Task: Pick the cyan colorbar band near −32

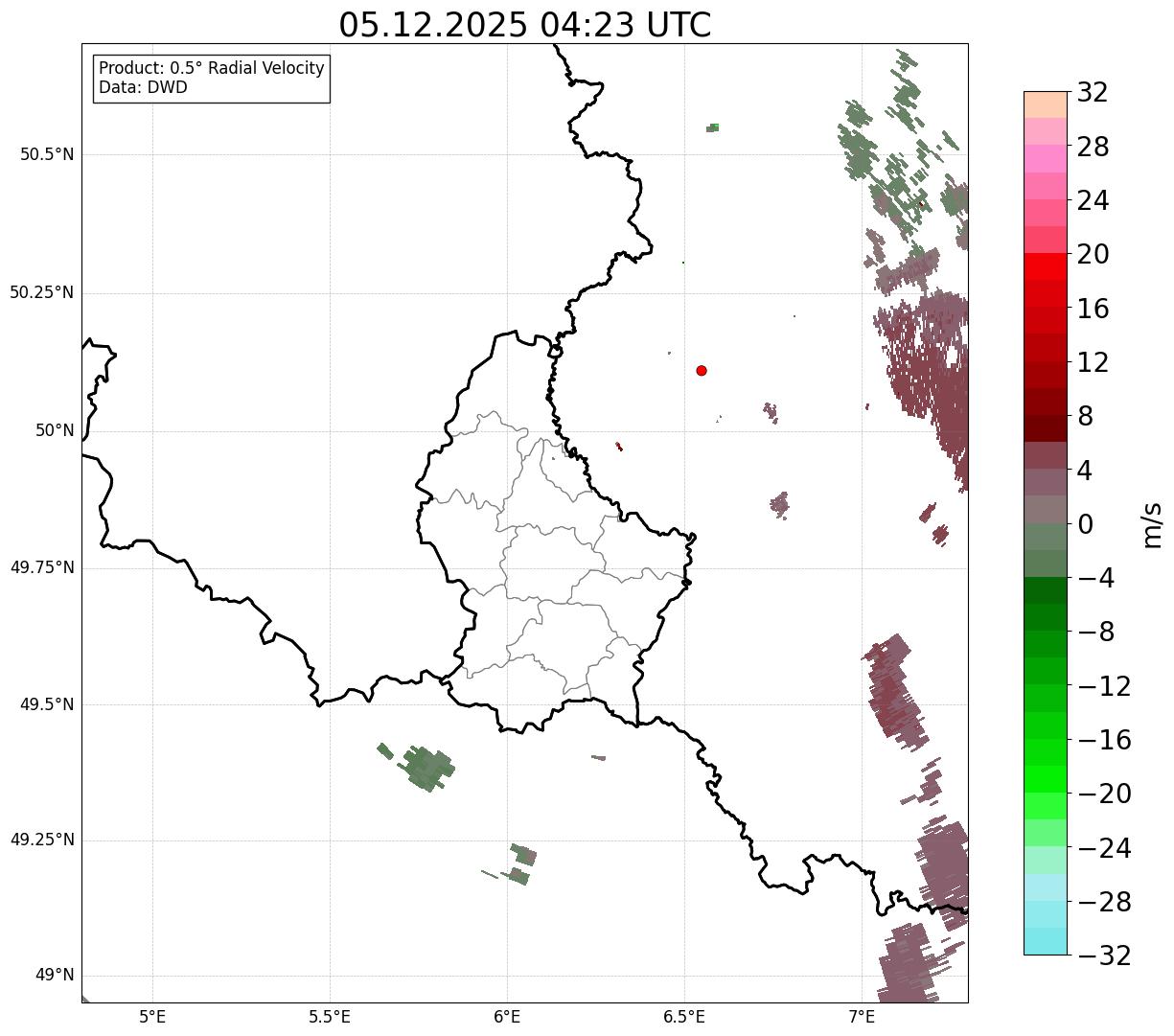Action: (x=1045, y=941)
